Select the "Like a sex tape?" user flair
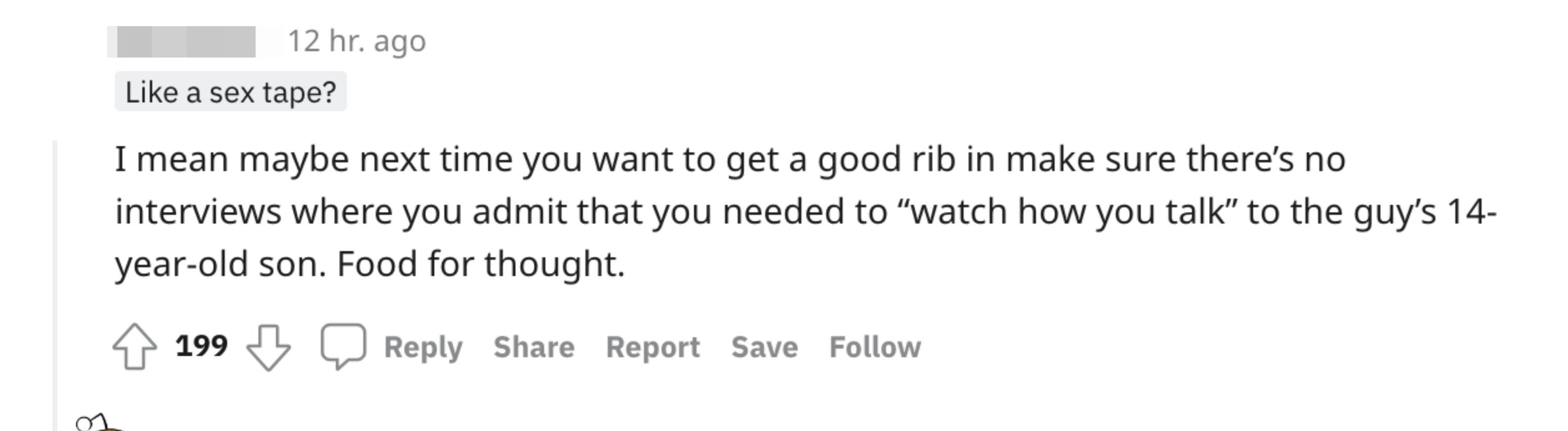The width and height of the screenshot is (1568, 431). point(230,92)
